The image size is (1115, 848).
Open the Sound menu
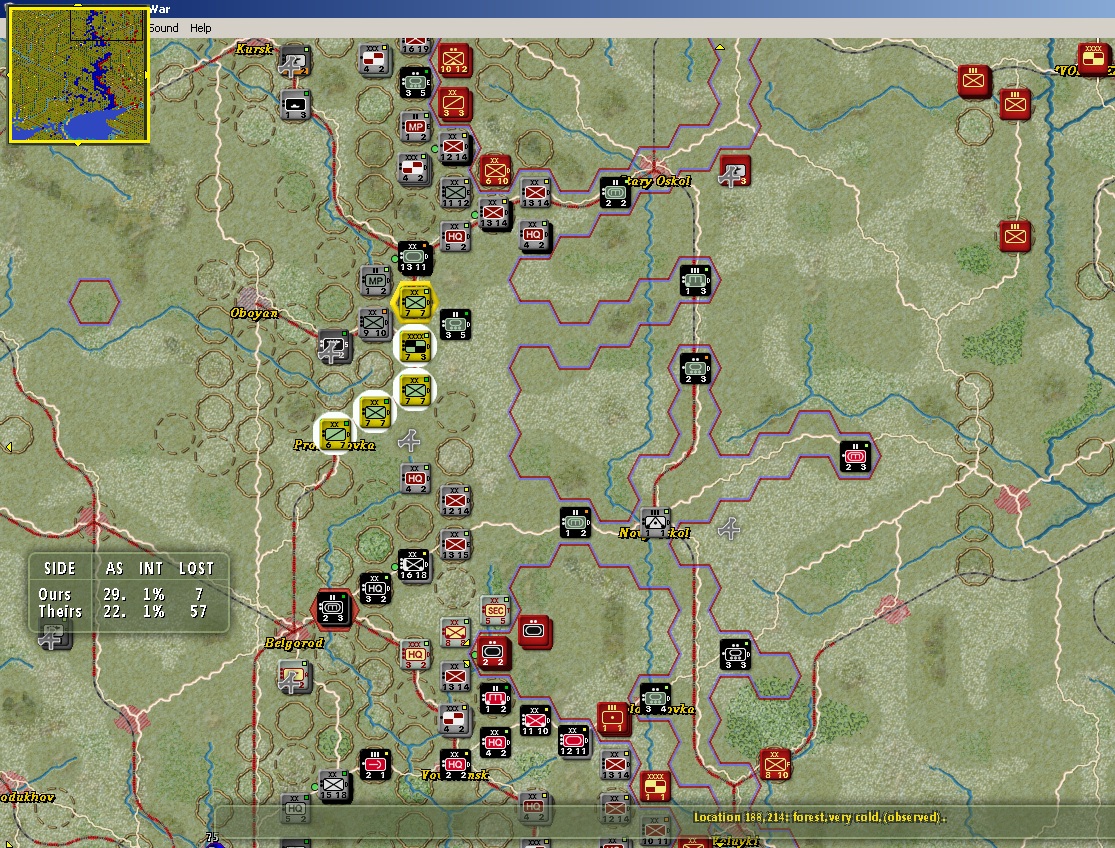(164, 28)
